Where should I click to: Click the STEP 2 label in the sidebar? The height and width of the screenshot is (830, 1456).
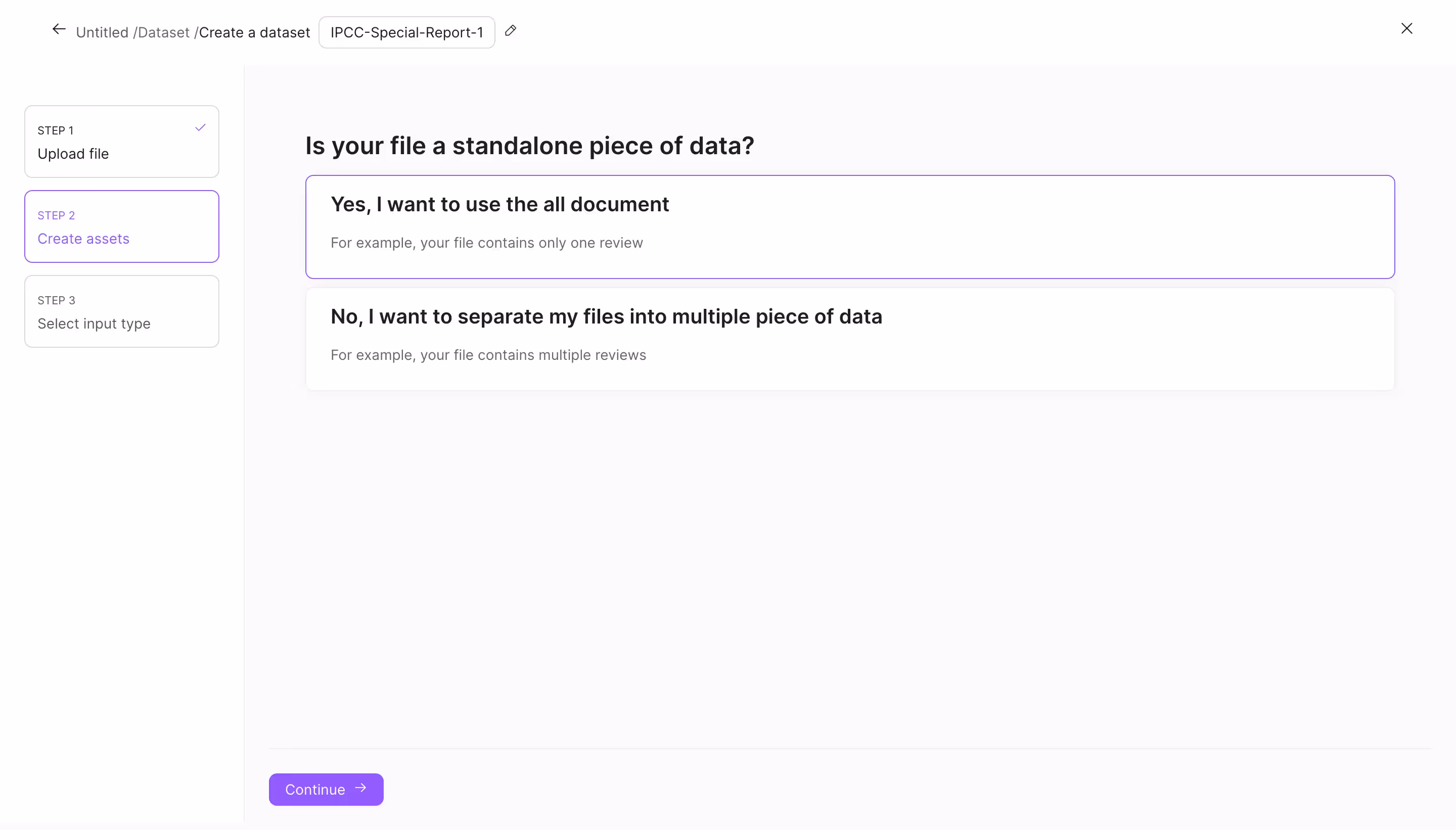pyautogui.click(x=56, y=215)
